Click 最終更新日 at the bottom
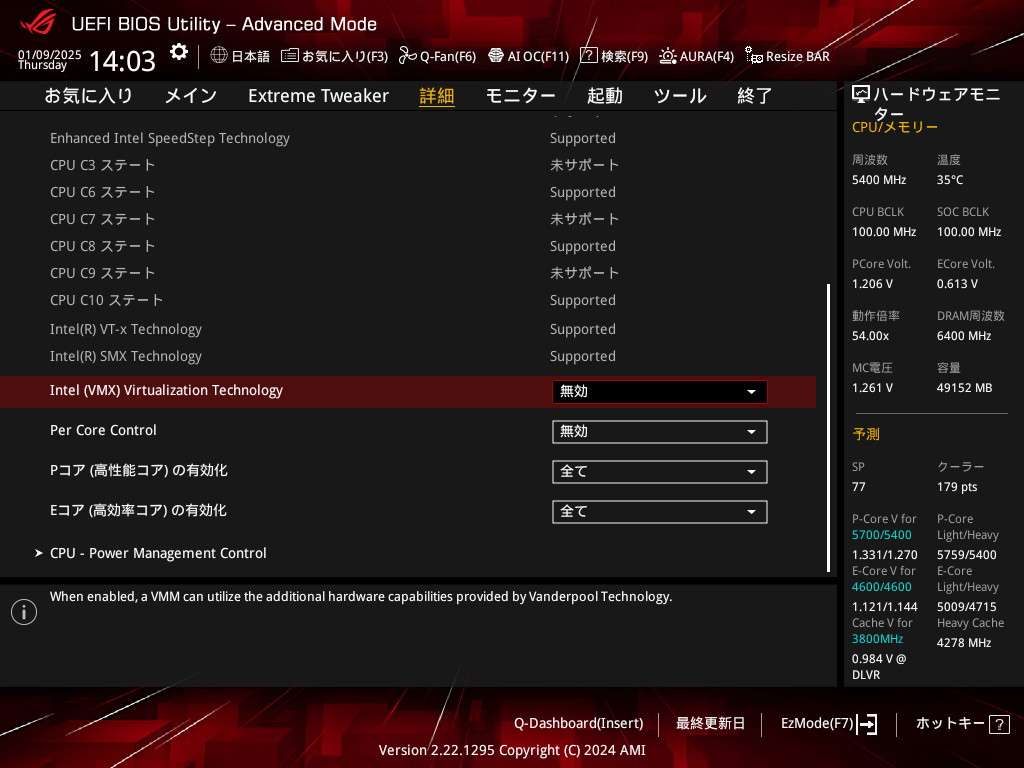 710,724
